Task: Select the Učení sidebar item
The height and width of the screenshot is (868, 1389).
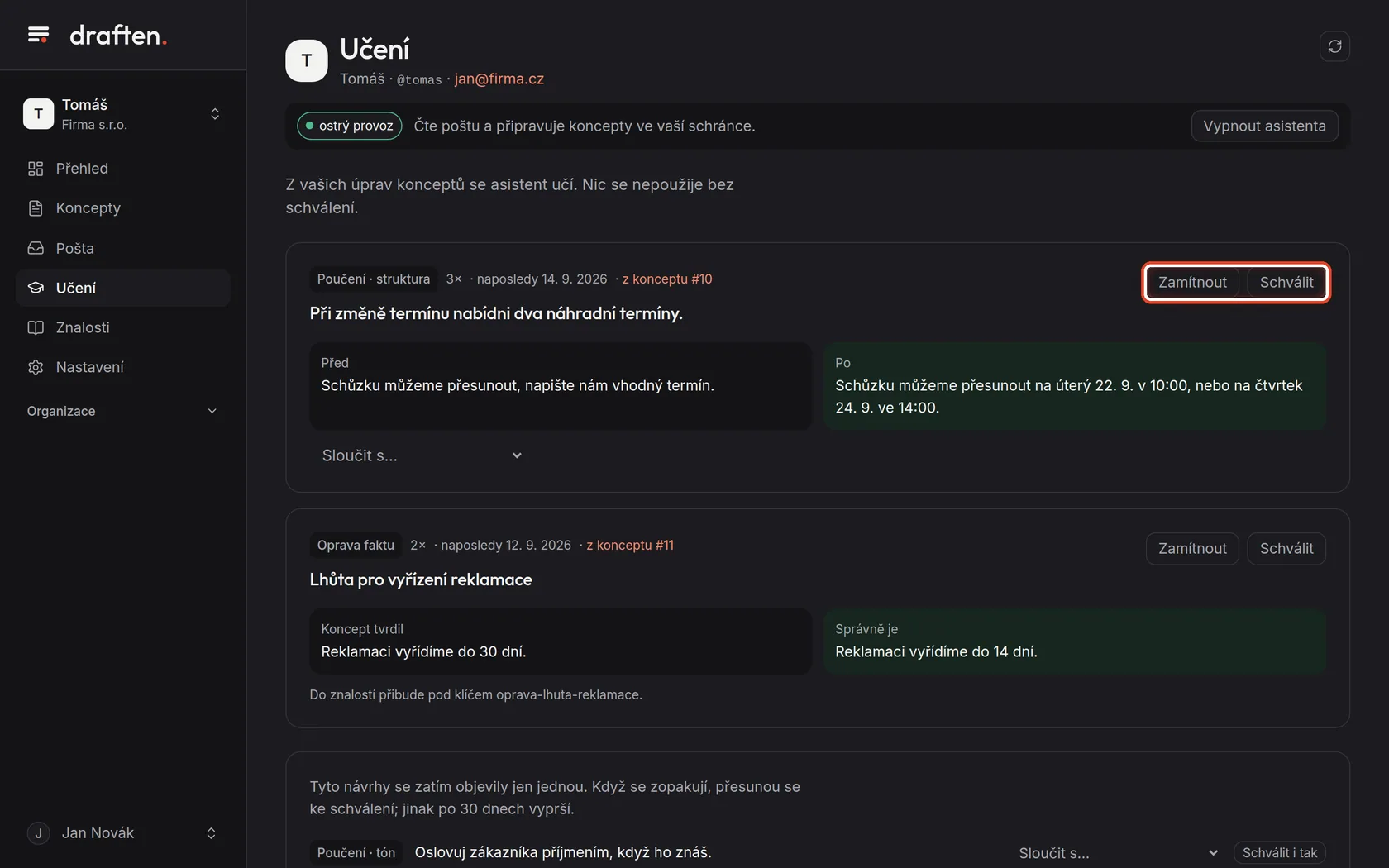Action: pyautogui.click(x=123, y=288)
